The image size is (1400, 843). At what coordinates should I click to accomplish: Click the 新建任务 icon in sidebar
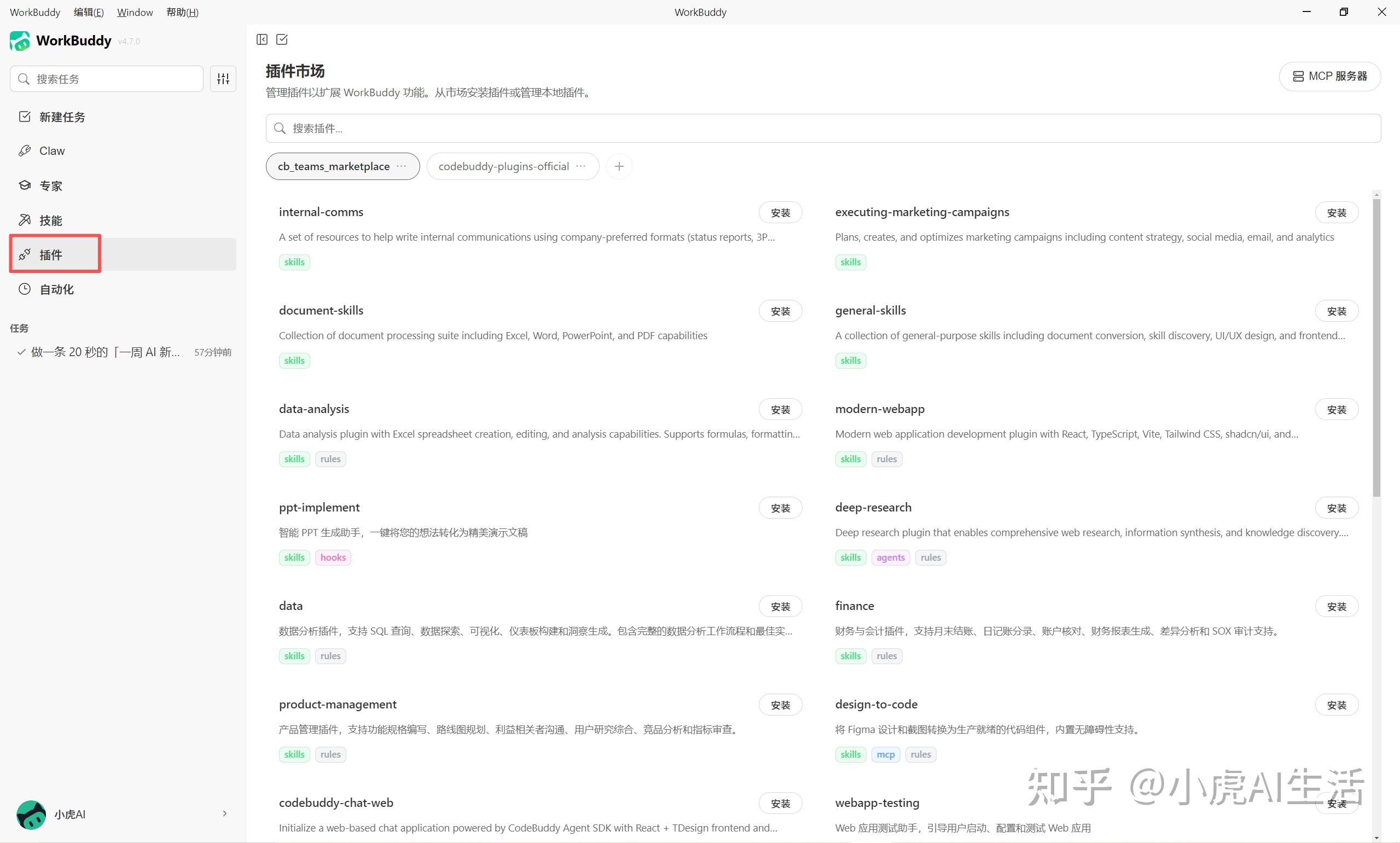[25, 117]
